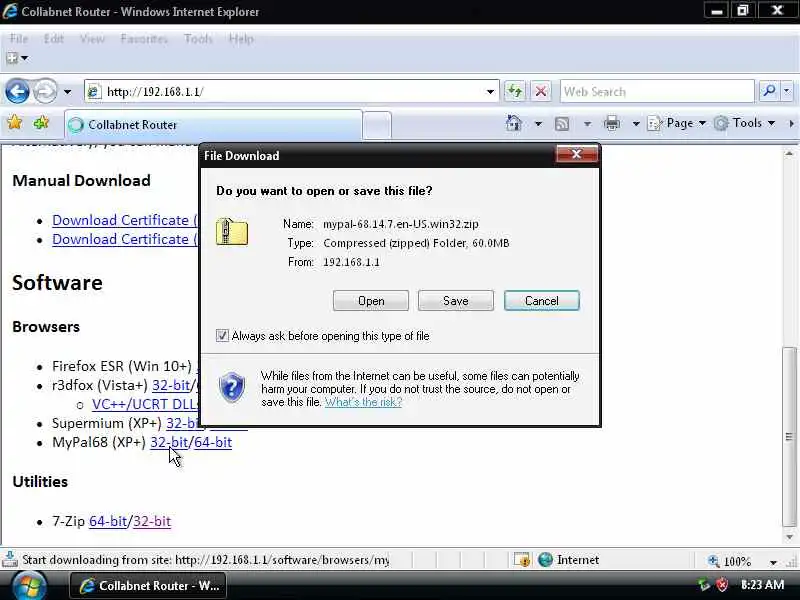
Task: Expand the zoom level dropdown arrow
Action: (773, 562)
